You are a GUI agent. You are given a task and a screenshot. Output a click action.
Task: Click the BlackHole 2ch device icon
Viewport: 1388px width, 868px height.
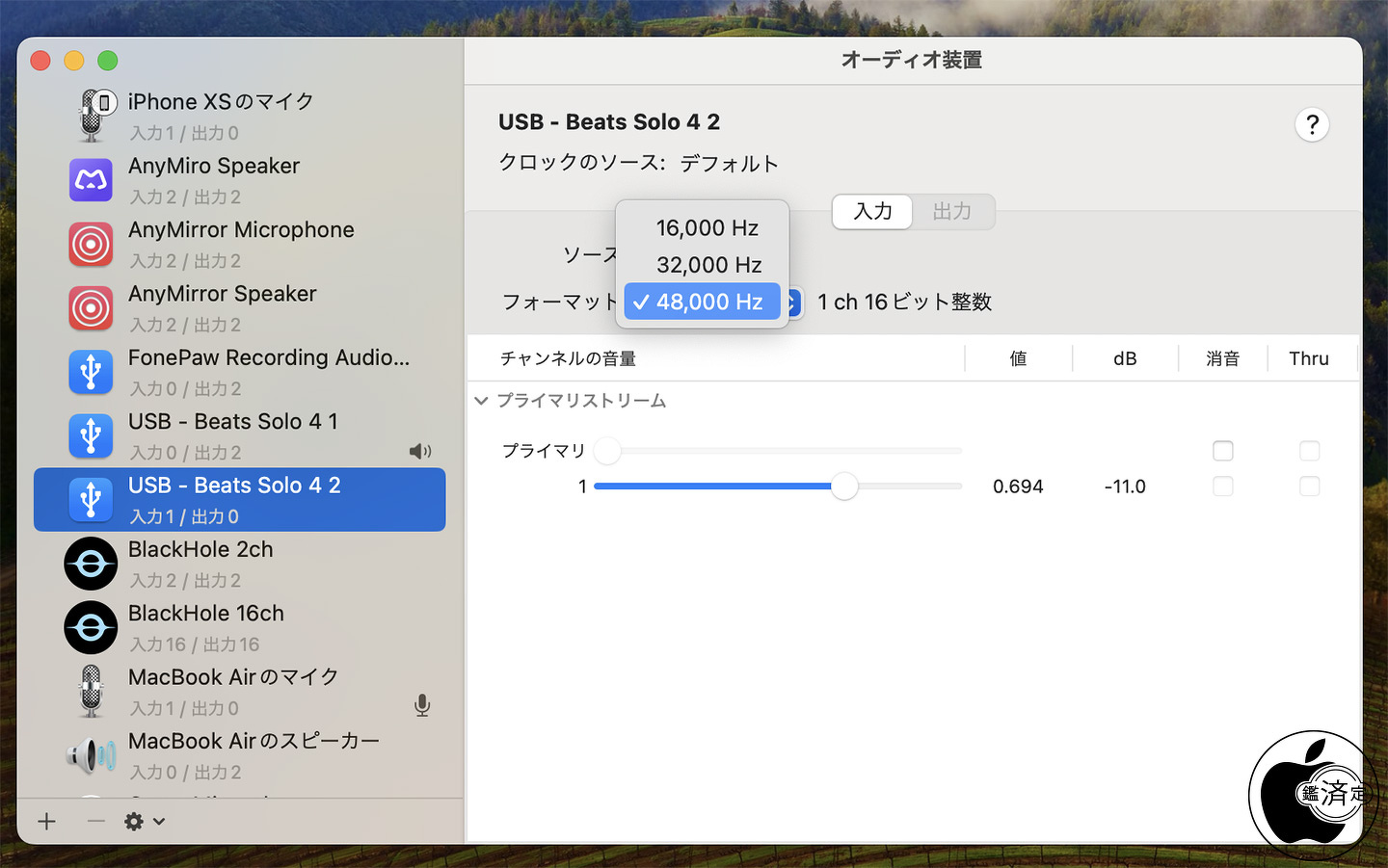coord(92,564)
